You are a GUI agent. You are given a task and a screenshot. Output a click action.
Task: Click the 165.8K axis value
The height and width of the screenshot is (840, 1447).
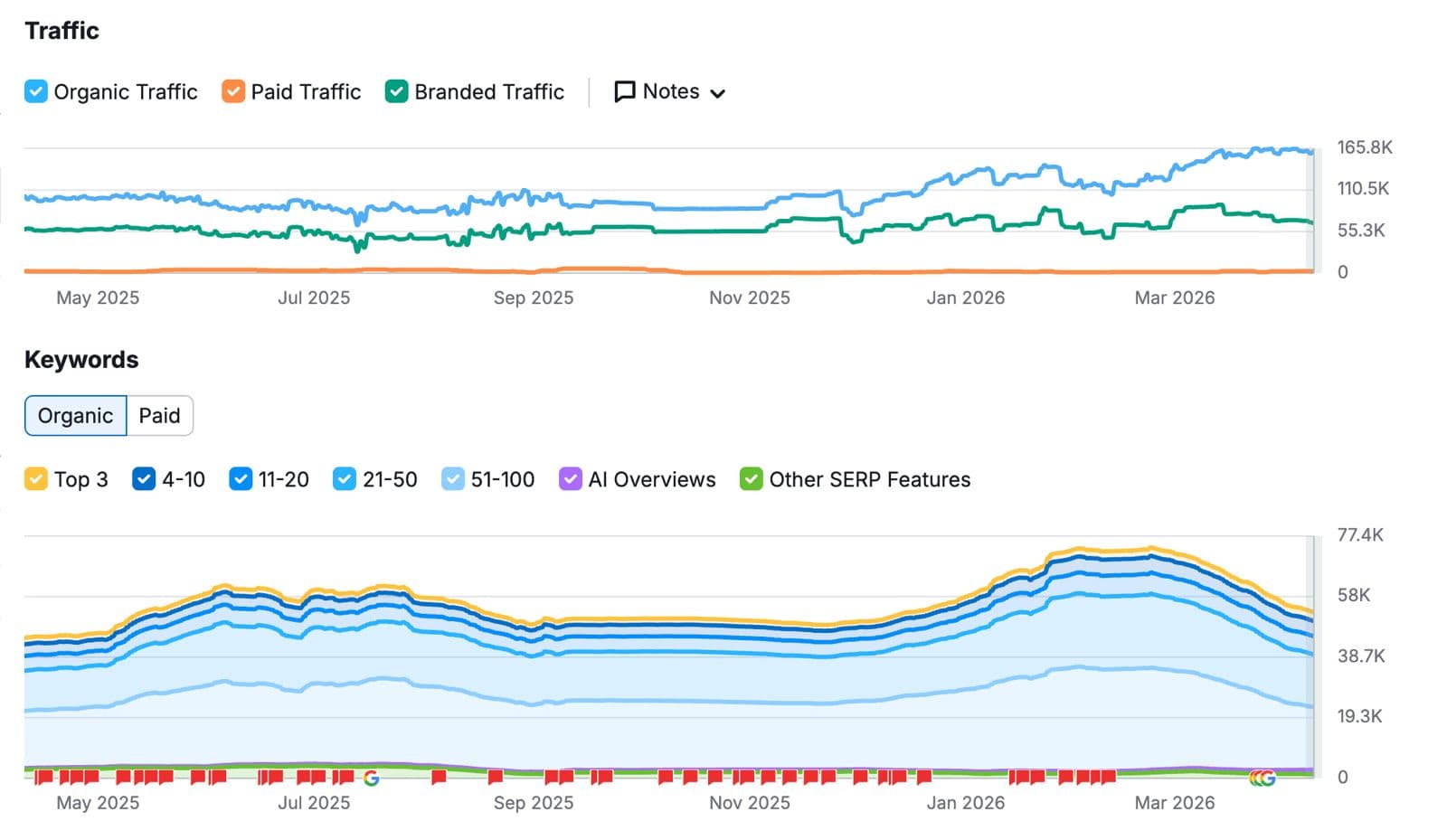[1365, 147]
